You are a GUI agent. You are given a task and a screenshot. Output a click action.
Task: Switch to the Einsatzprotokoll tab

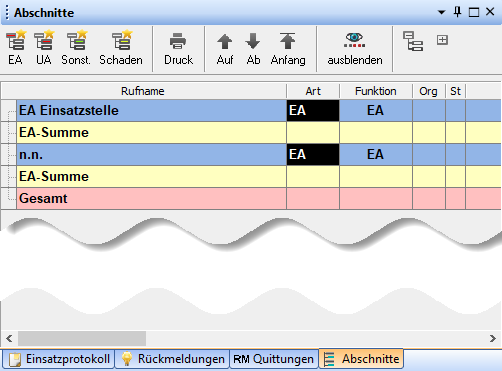pos(59,359)
